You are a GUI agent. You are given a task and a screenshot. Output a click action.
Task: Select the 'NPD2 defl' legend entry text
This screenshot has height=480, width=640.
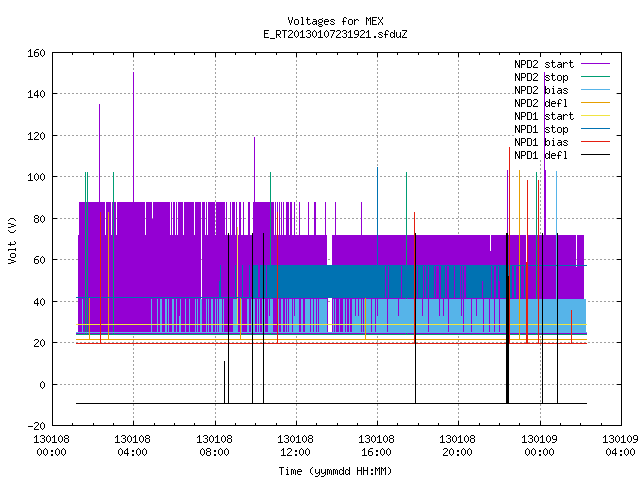pyautogui.click(x=541, y=103)
